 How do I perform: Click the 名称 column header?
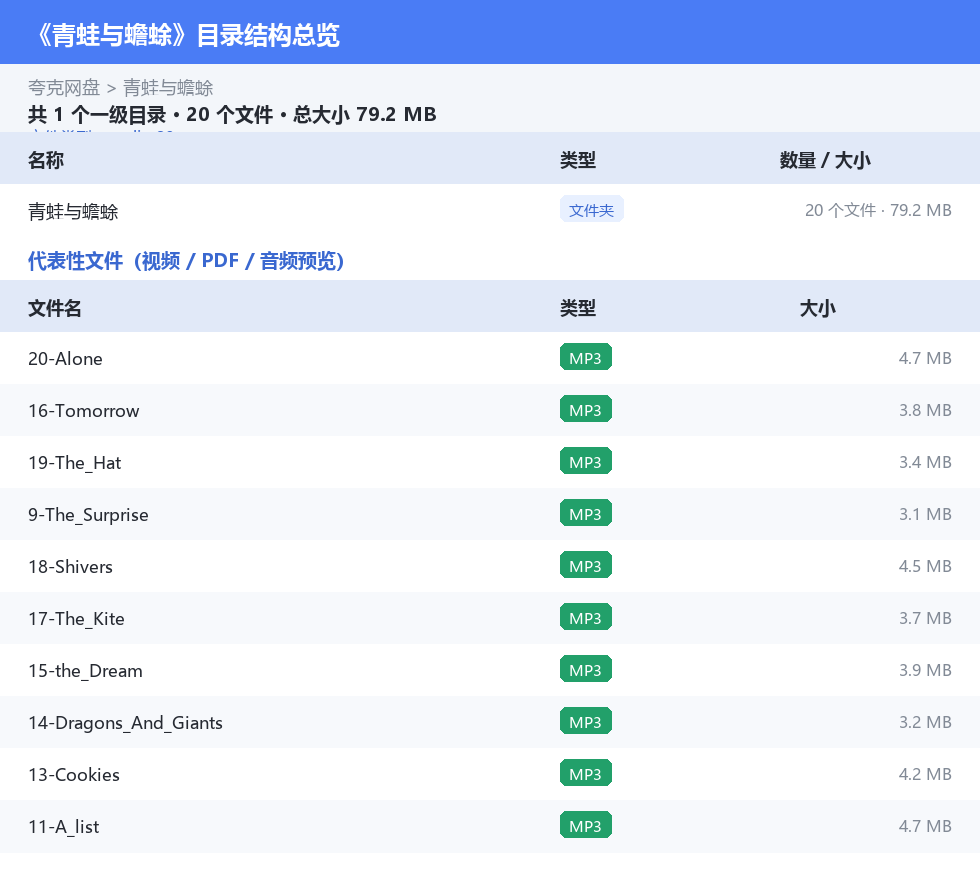pyautogui.click(x=46, y=160)
